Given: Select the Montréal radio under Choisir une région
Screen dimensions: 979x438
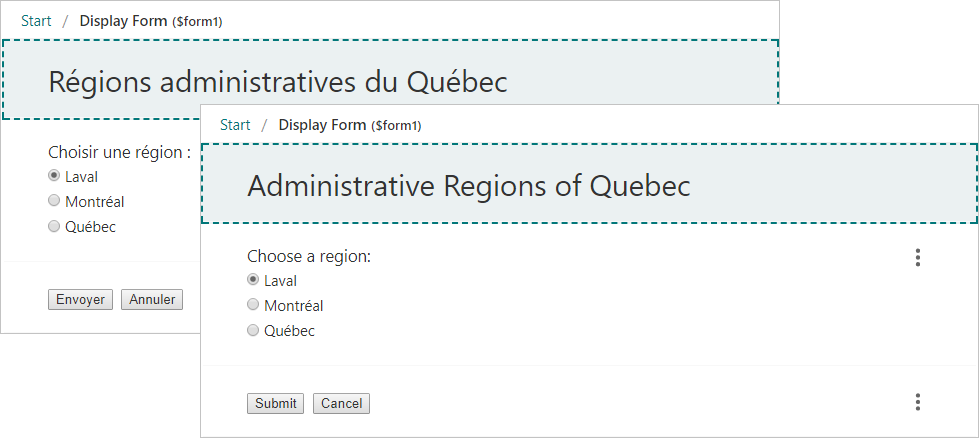Looking at the screenshot, I should [55, 201].
